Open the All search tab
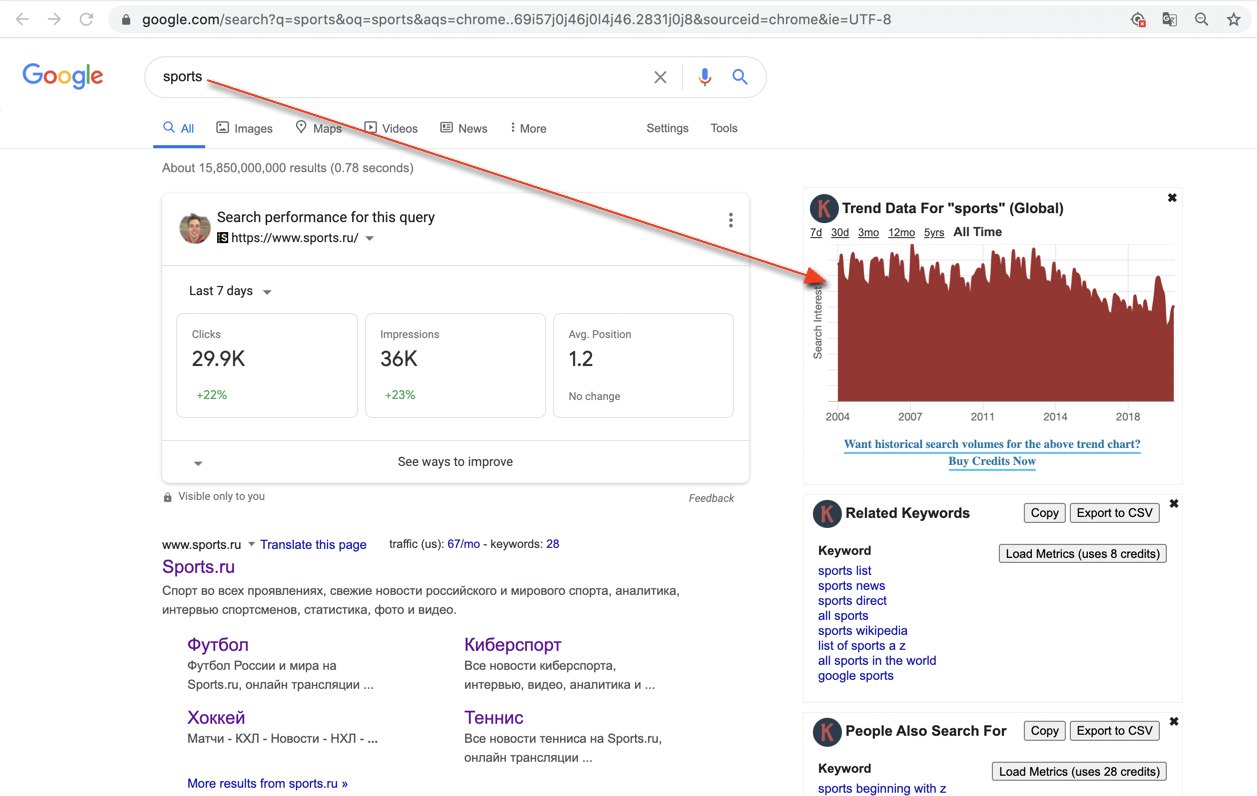This screenshot has height=796, width=1257. 179,128
